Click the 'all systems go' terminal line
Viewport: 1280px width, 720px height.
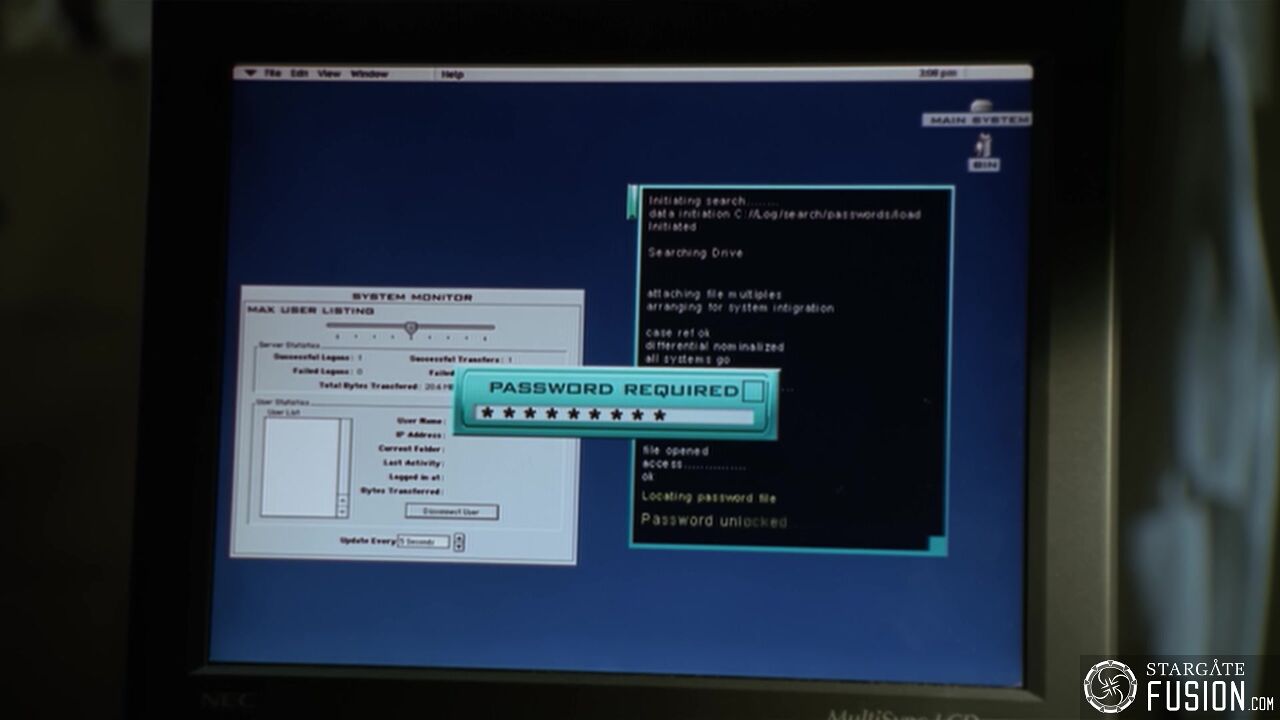(688, 359)
